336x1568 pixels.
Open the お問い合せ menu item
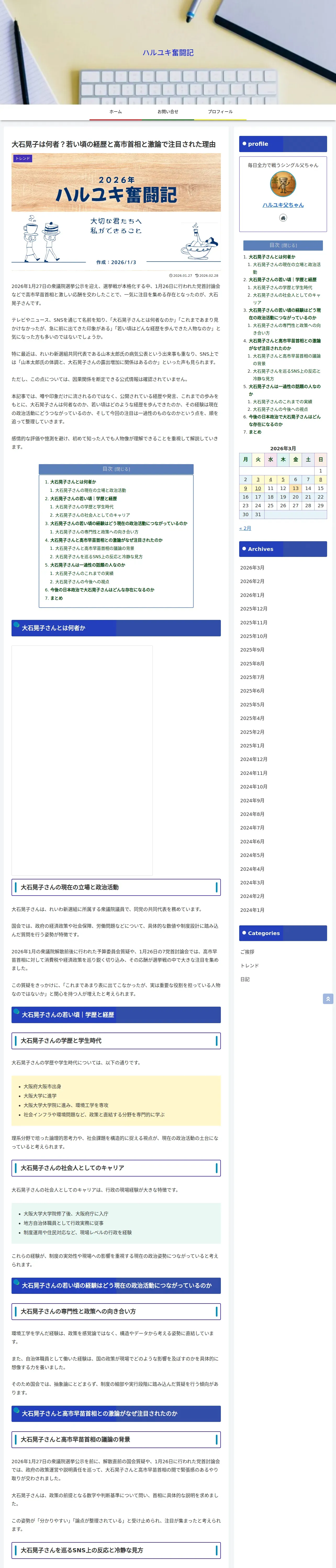click(168, 112)
